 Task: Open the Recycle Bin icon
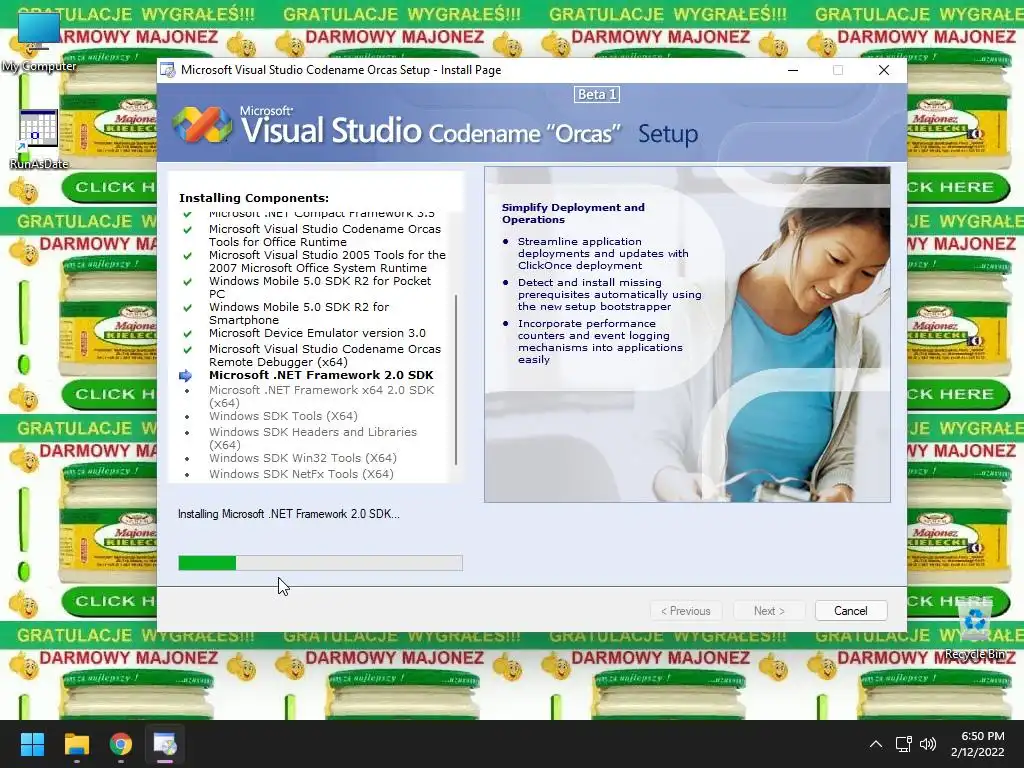point(975,628)
